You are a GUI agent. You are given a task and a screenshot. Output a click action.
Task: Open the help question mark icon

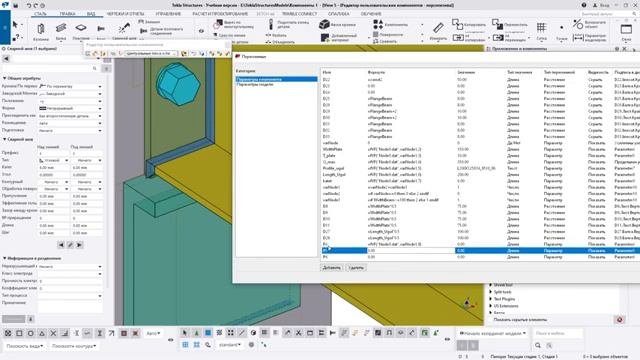point(584,5)
